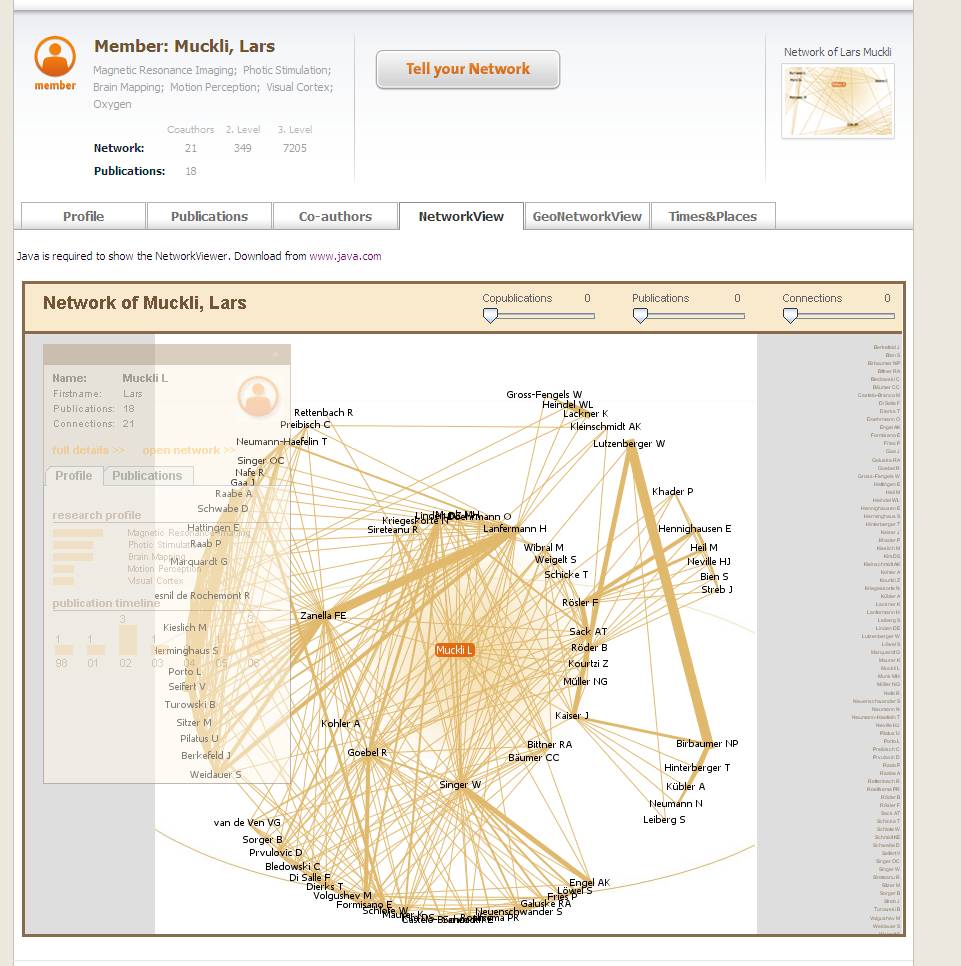Click the Schicke T node
The width and height of the screenshot is (961, 966).
566,574
